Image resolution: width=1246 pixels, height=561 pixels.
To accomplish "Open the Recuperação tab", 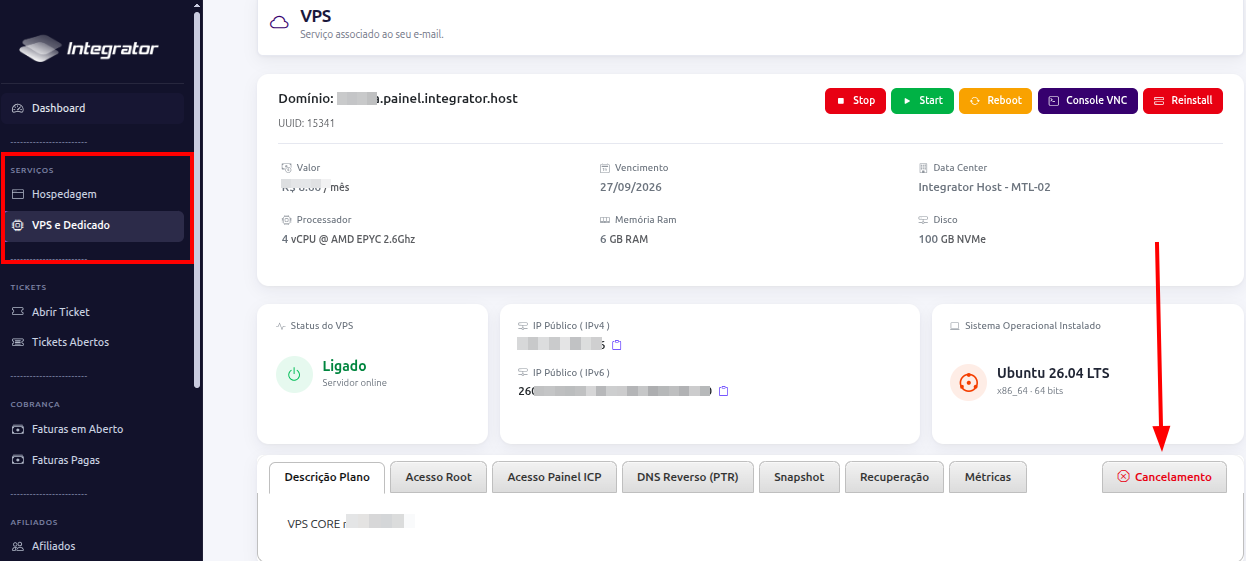I will click(x=894, y=477).
